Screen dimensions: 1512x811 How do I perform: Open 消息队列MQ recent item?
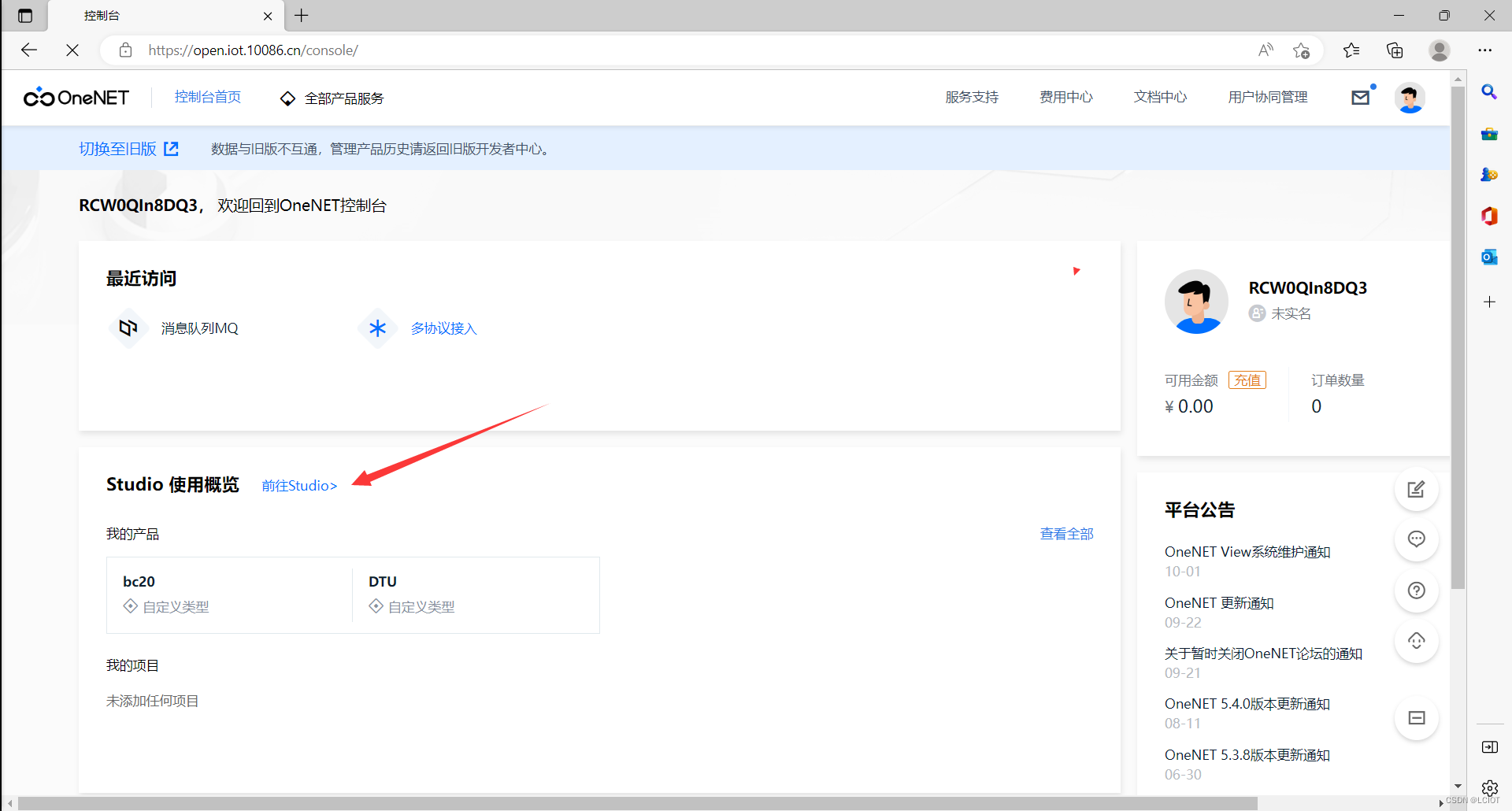[200, 328]
